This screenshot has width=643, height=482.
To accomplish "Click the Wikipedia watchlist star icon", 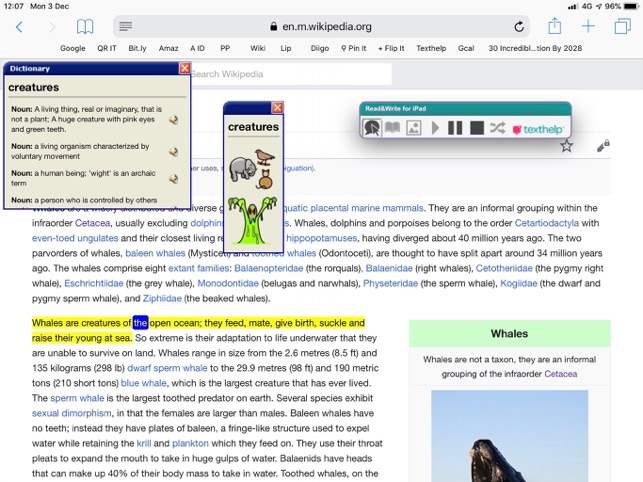I will [x=567, y=146].
